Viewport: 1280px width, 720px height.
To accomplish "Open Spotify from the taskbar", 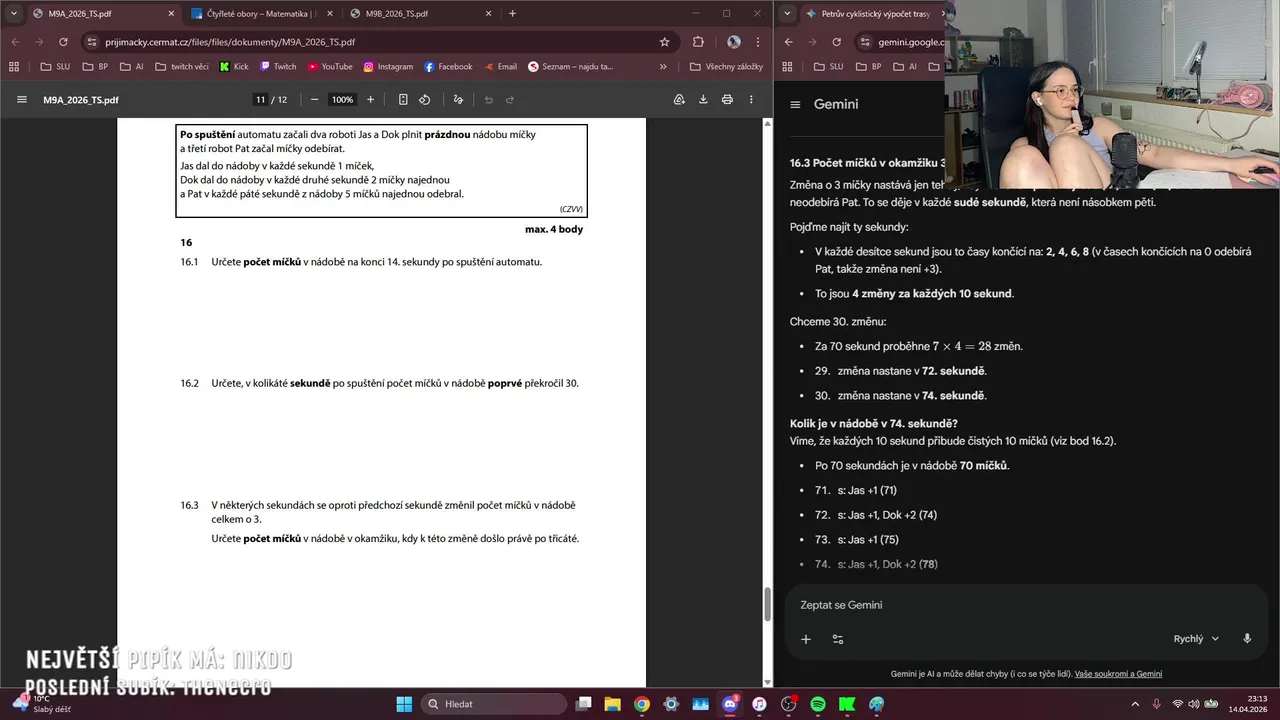I will [817, 704].
